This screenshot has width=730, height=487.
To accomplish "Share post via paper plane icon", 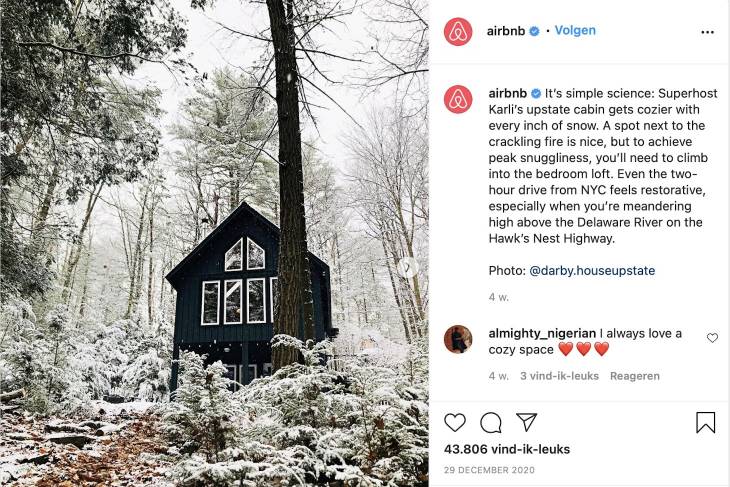I will tap(527, 422).
